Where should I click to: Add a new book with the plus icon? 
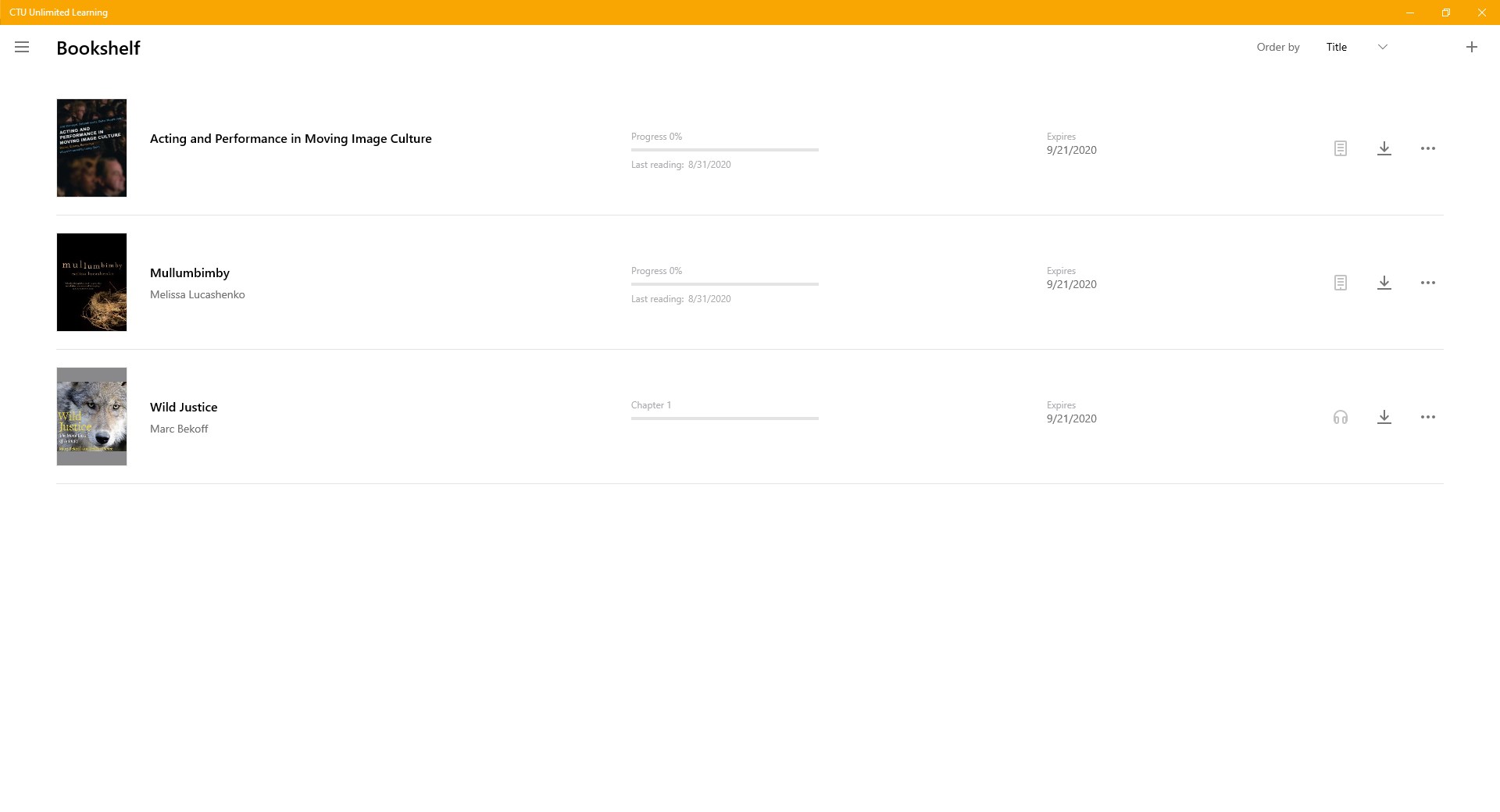tap(1472, 47)
